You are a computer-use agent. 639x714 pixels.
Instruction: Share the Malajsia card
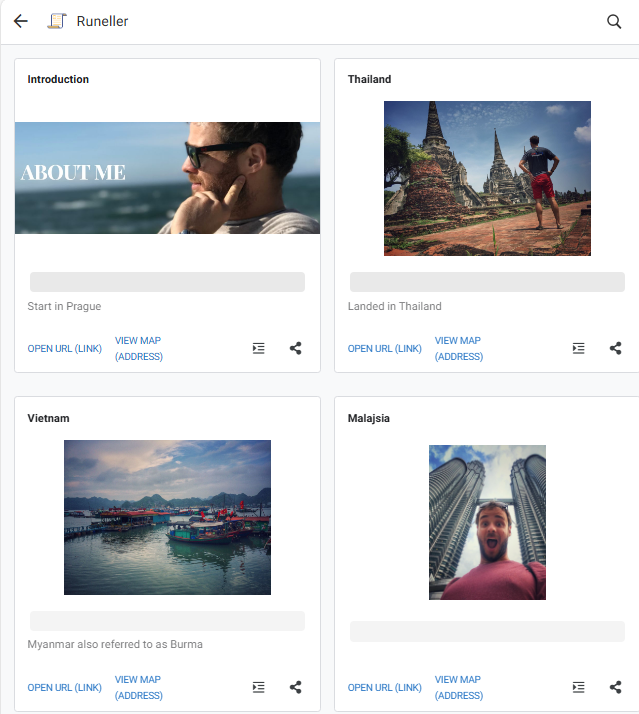pyautogui.click(x=615, y=687)
